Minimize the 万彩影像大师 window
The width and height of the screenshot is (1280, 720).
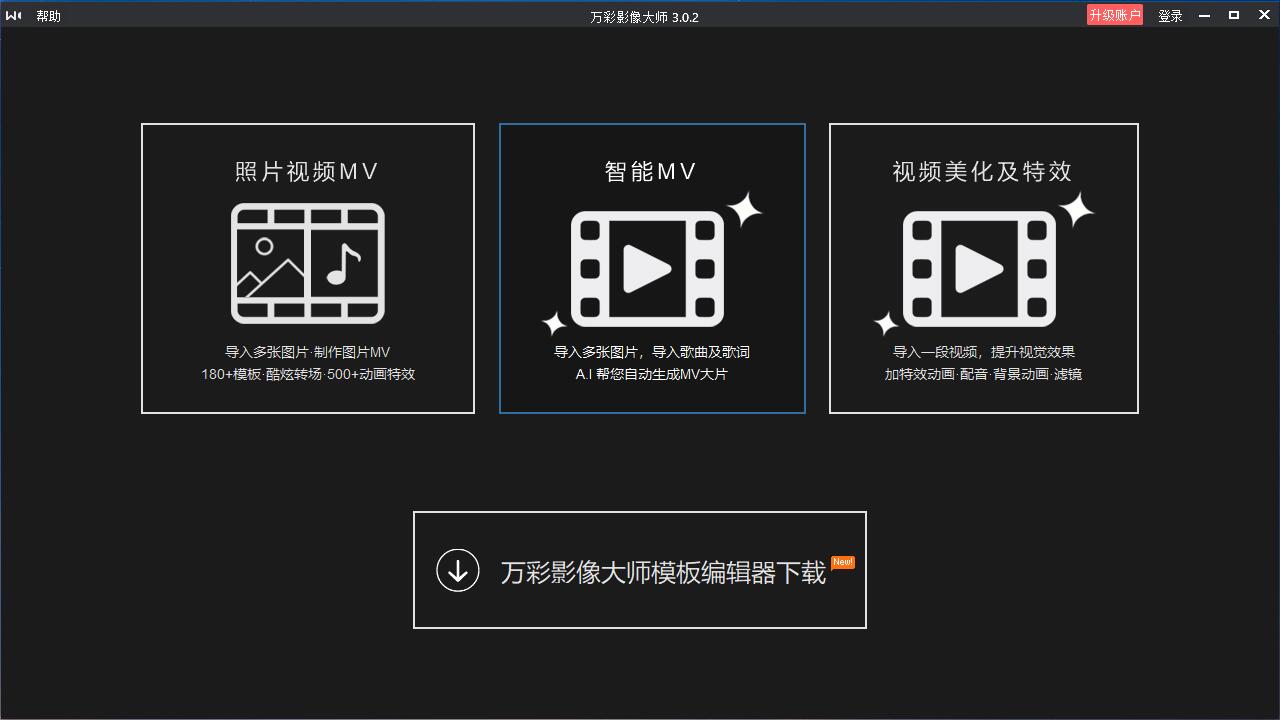point(1204,15)
